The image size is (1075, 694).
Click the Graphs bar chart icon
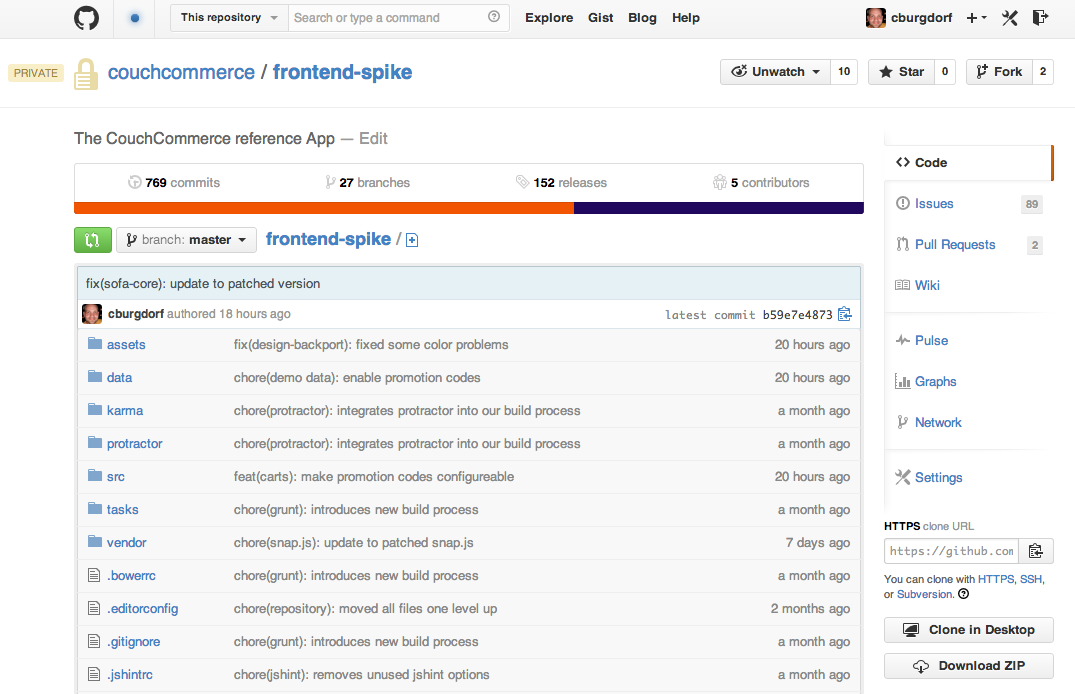click(903, 381)
